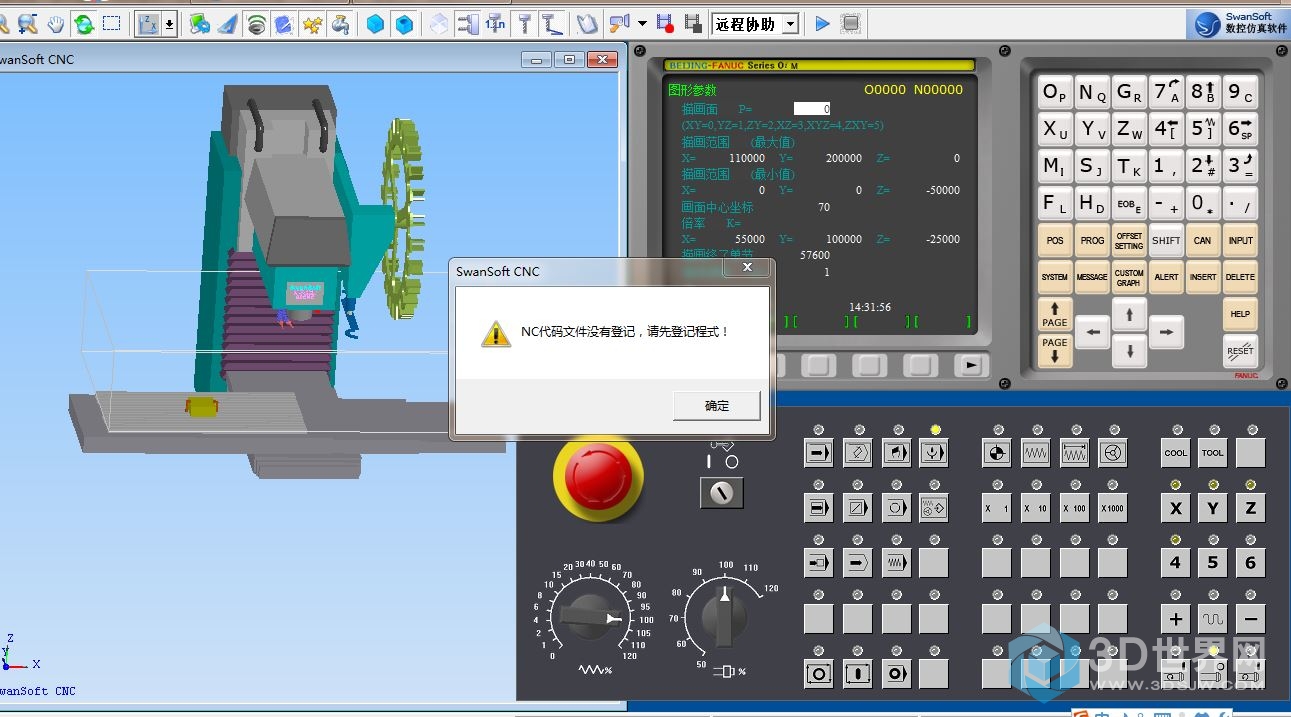Screen dimensions: 1291x717
Task: Click the HELP key on keypad
Action: click(x=1240, y=314)
